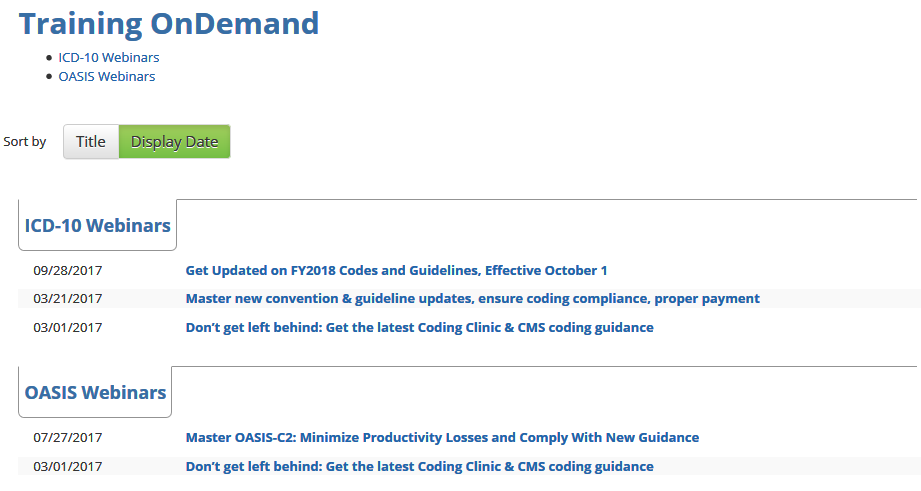Image resolution: width=921 pixels, height=491 pixels.
Task: Open Don't get left behind under OASIS section
Action: pyautogui.click(x=419, y=466)
